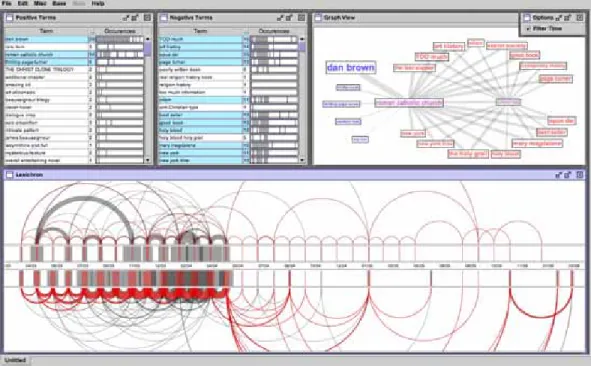Iconify the Positive Terms panel
The width and height of the screenshot is (591, 366).
tap(126, 18)
